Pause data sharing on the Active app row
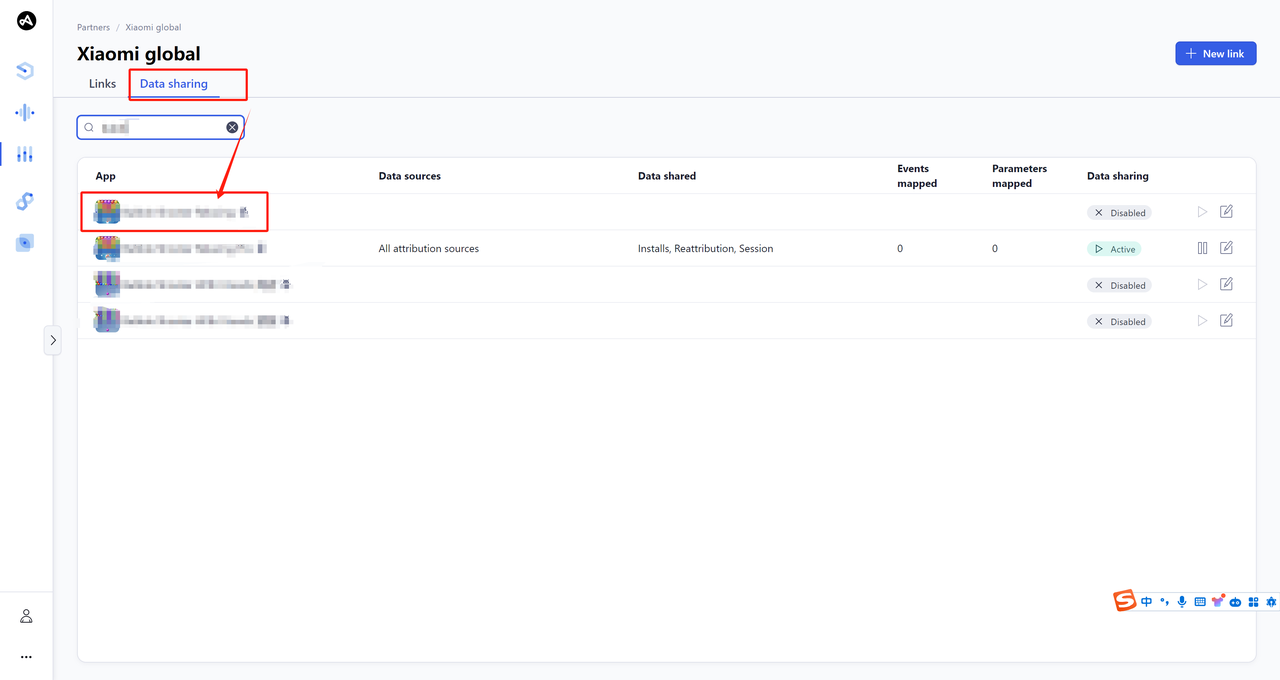 1202,248
